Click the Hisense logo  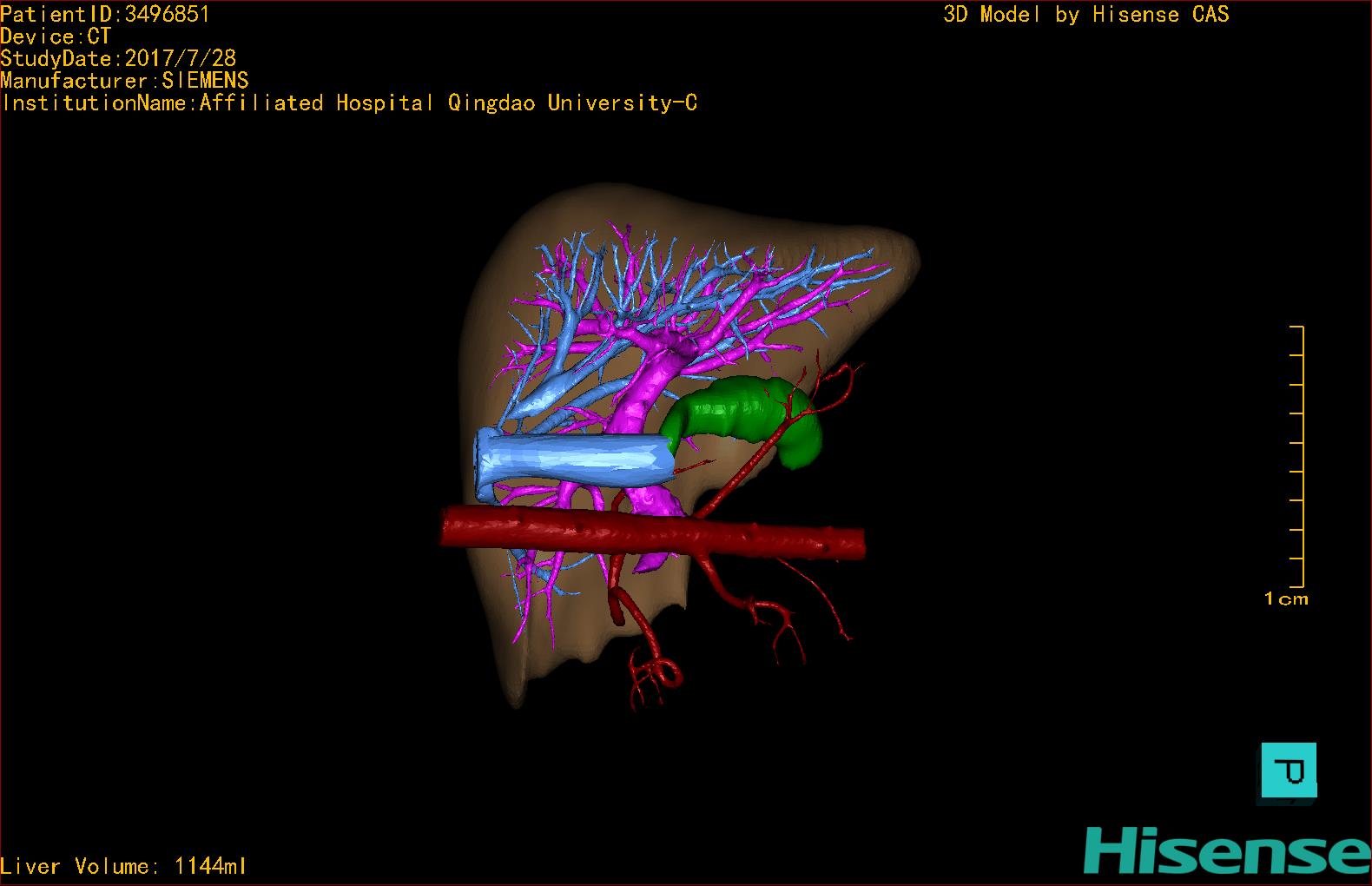pyautogui.click(x=1227, y=851)
